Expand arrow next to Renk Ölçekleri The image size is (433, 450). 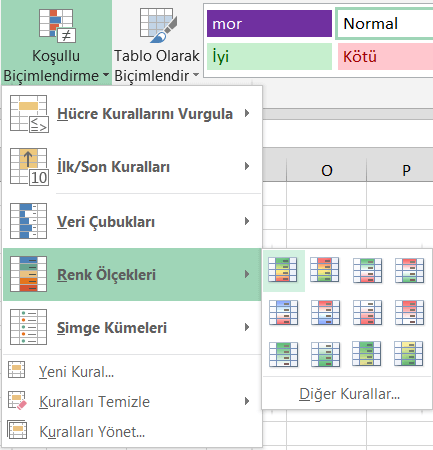[x=247, y=274]
